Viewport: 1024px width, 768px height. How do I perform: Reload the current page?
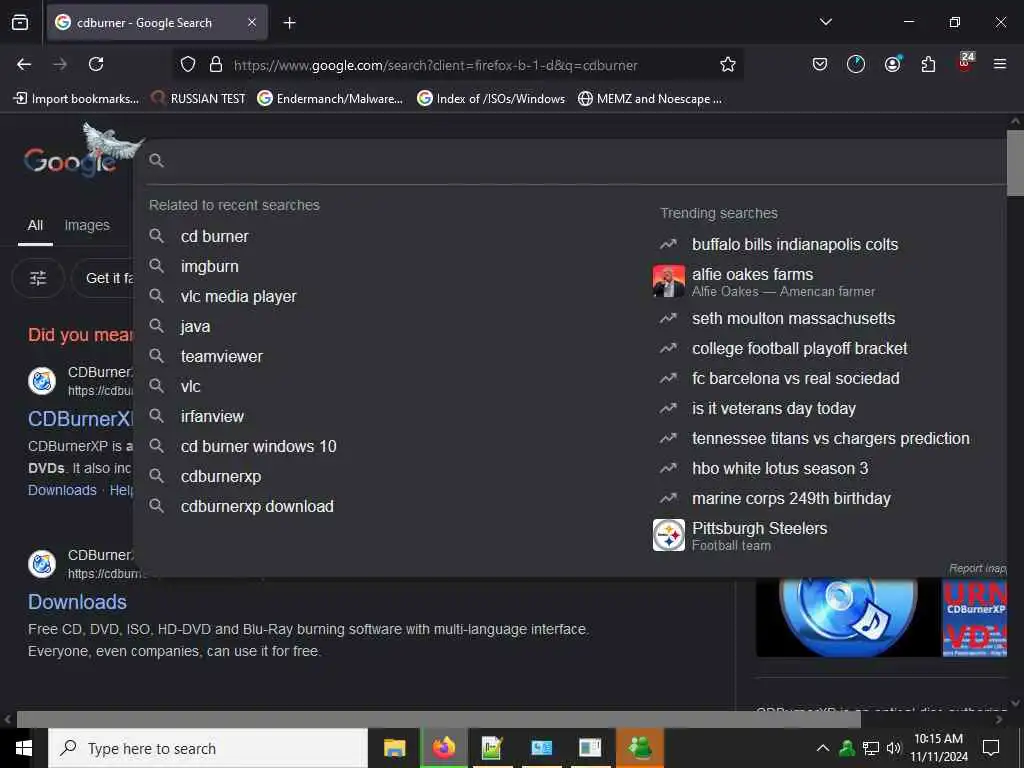pyautogui.click(x=96, y=64)
